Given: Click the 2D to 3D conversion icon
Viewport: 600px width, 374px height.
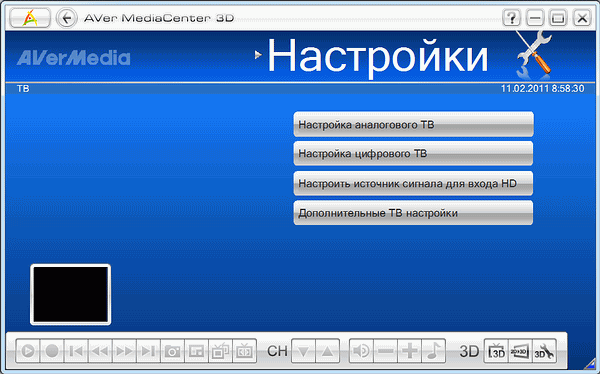Looking at the screenshot, I should click(520, 351).
